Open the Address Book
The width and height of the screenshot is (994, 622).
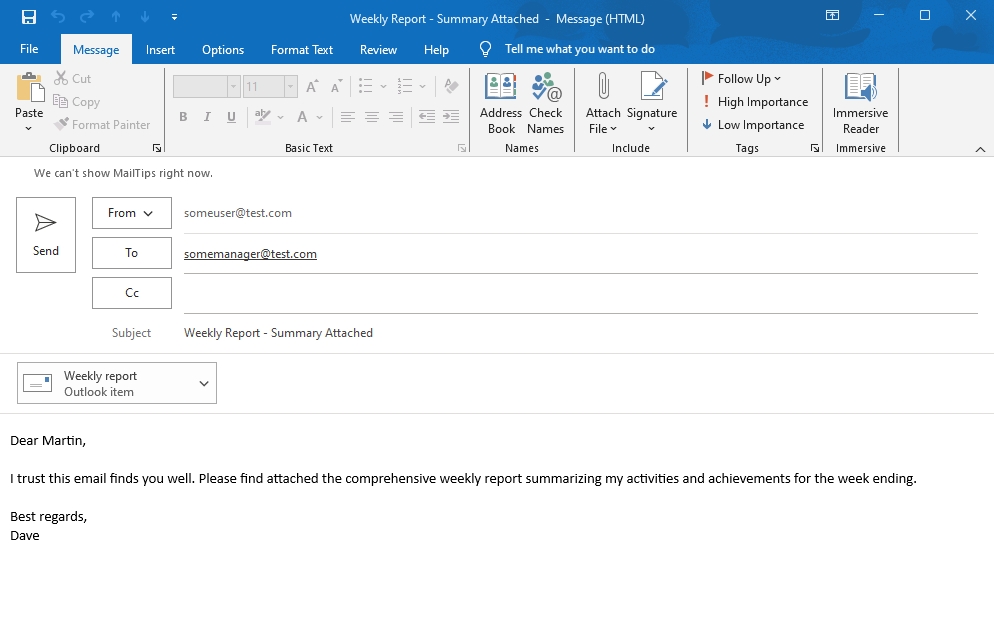501,103
